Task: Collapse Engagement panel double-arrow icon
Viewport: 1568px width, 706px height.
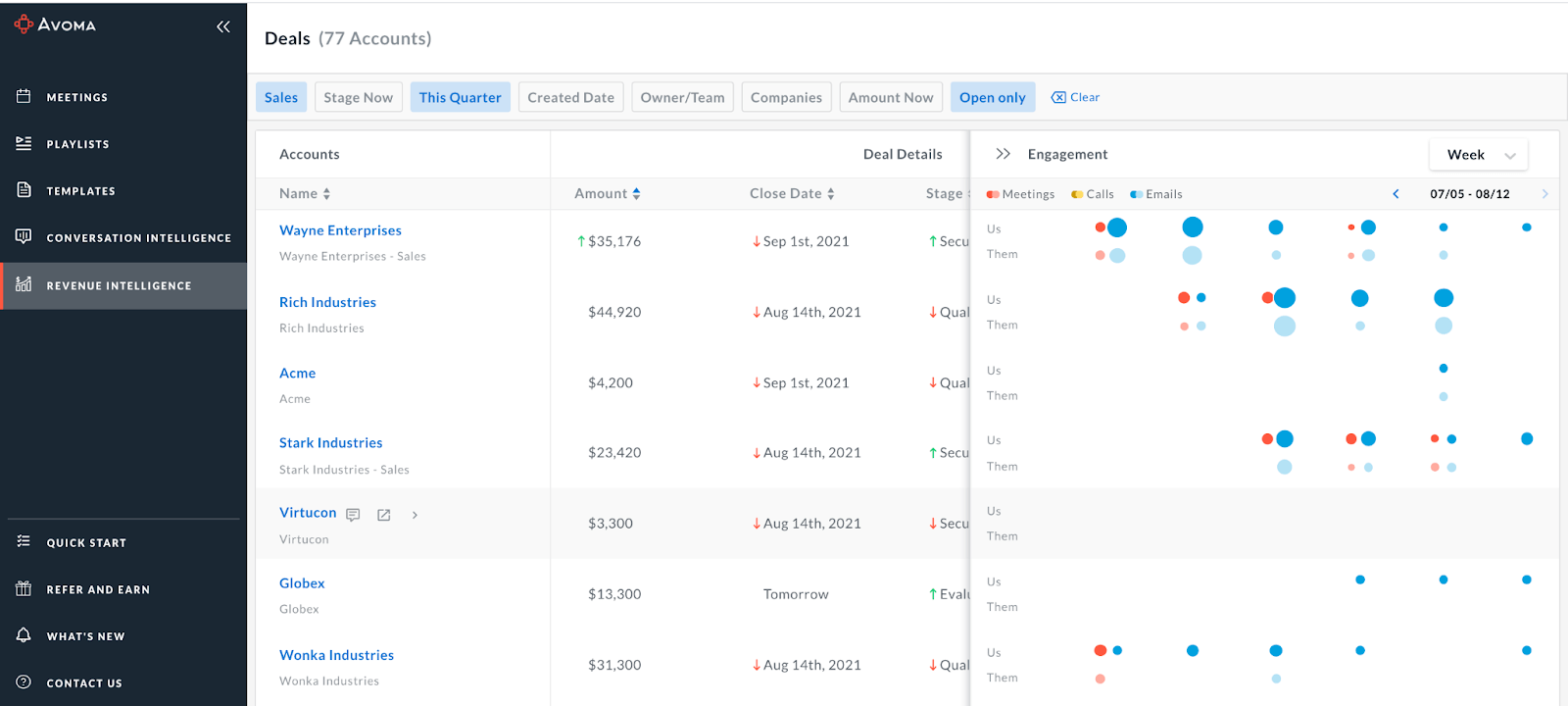Action: pyautogui.click(x=1003, y=154)
